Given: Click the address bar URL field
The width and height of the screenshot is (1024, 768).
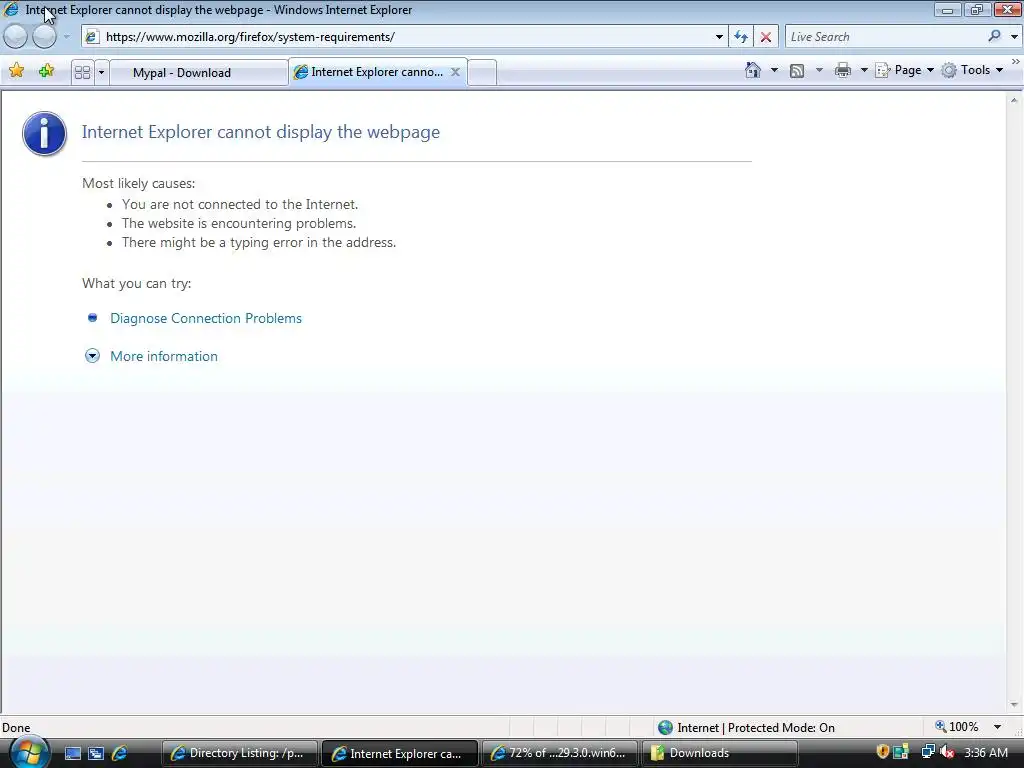Looking at the screenshot, I should [405, 37].
